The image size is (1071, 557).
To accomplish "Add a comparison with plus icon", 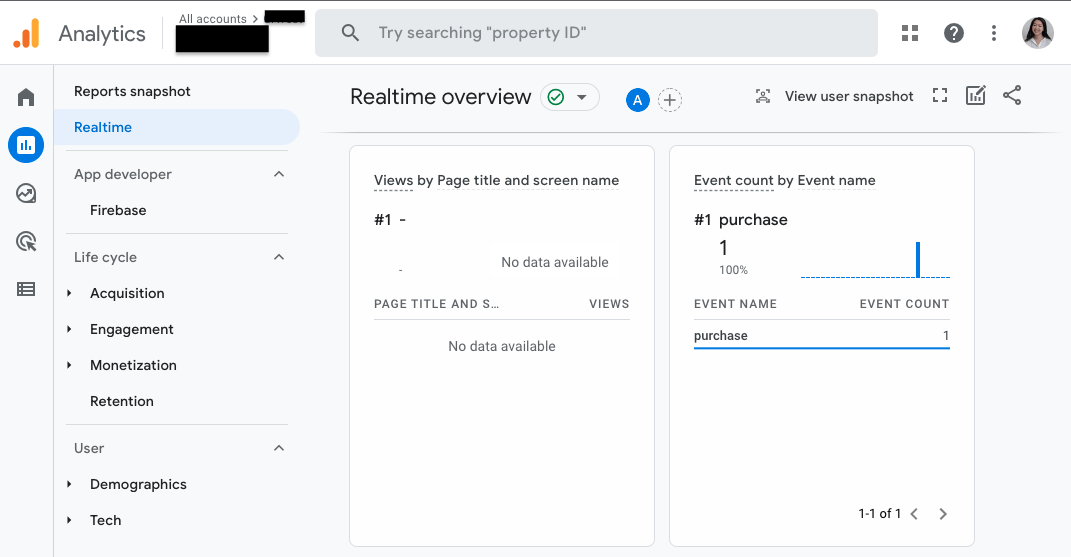I will (x=669, y=100).
